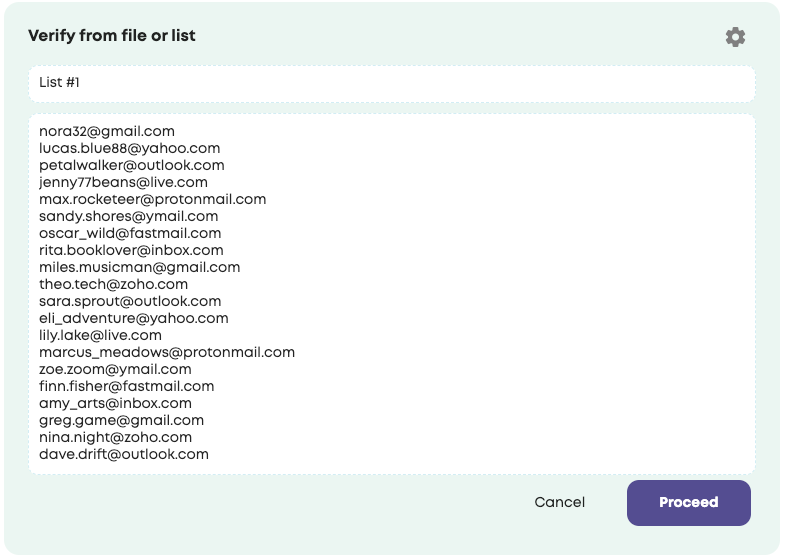Place cursor on dave.drift@outlook.com line
The height and width of the screenshot is (560, 787).
(124, 454)
